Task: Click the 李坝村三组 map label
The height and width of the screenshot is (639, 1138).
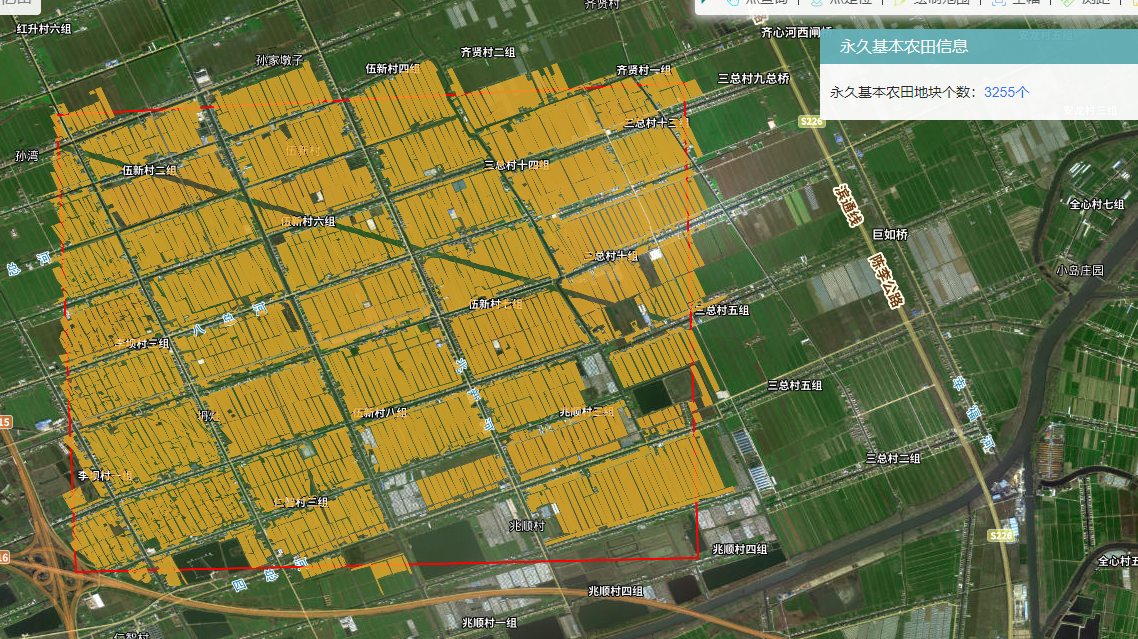Action: tap(142, 343)
